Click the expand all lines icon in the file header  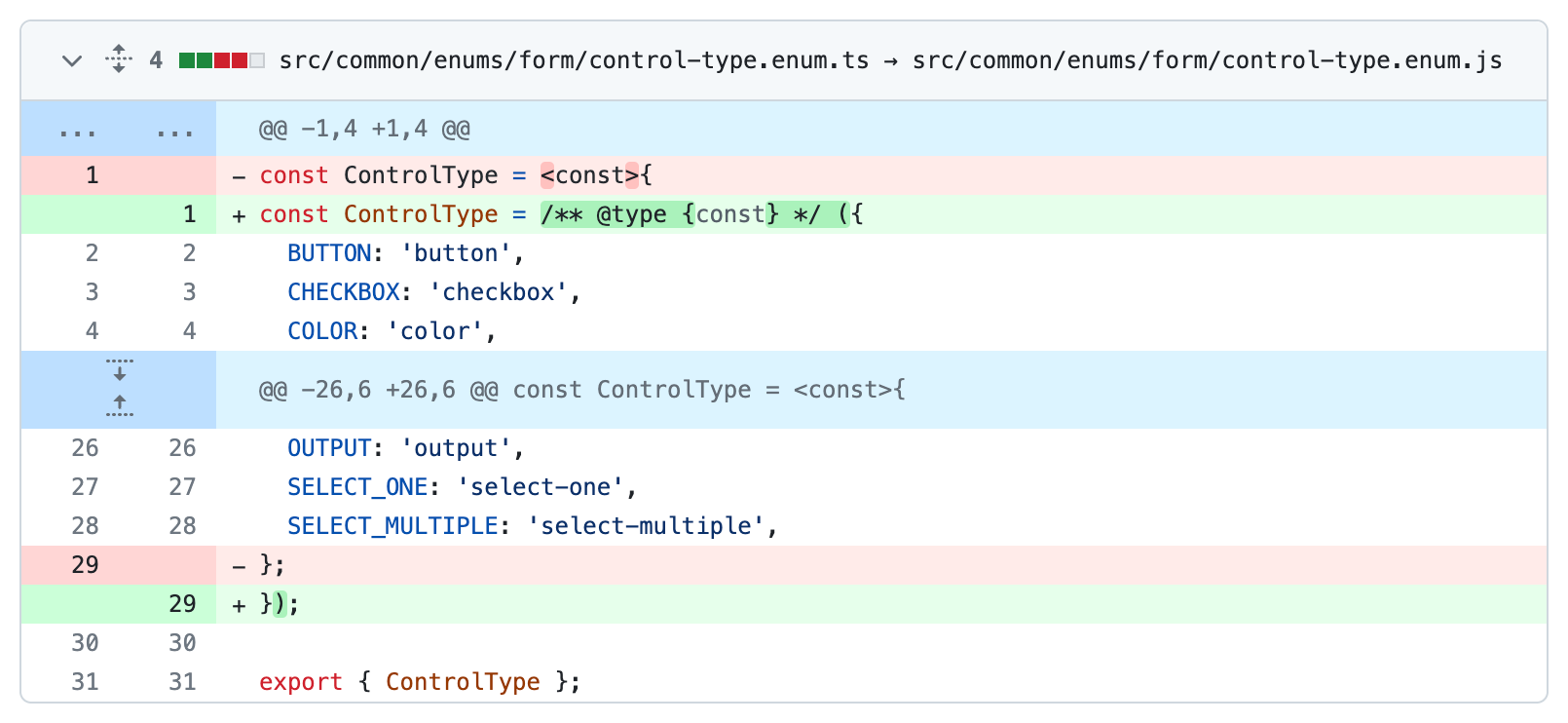pos(119,59)
